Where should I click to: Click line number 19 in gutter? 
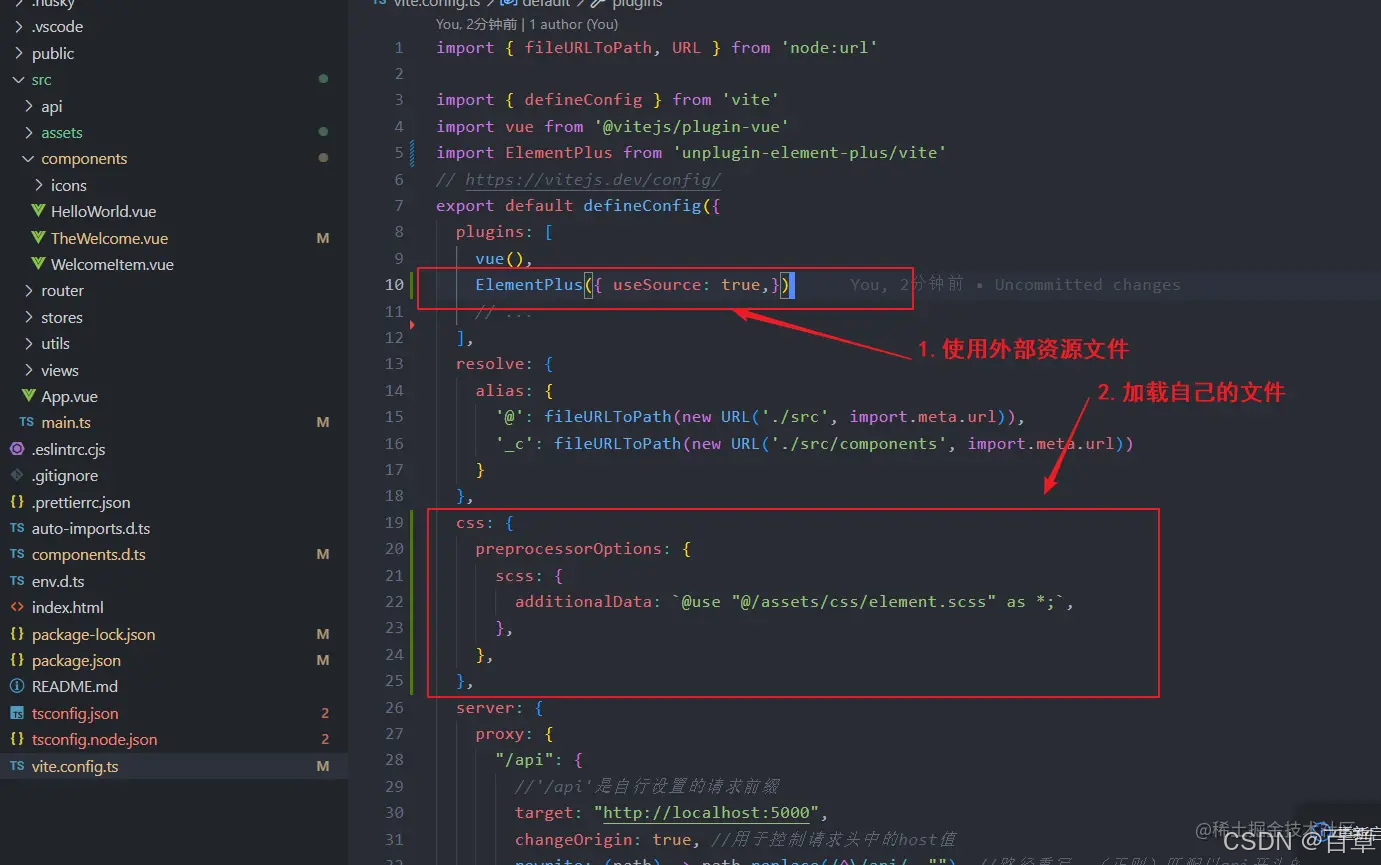coord(394,522)
